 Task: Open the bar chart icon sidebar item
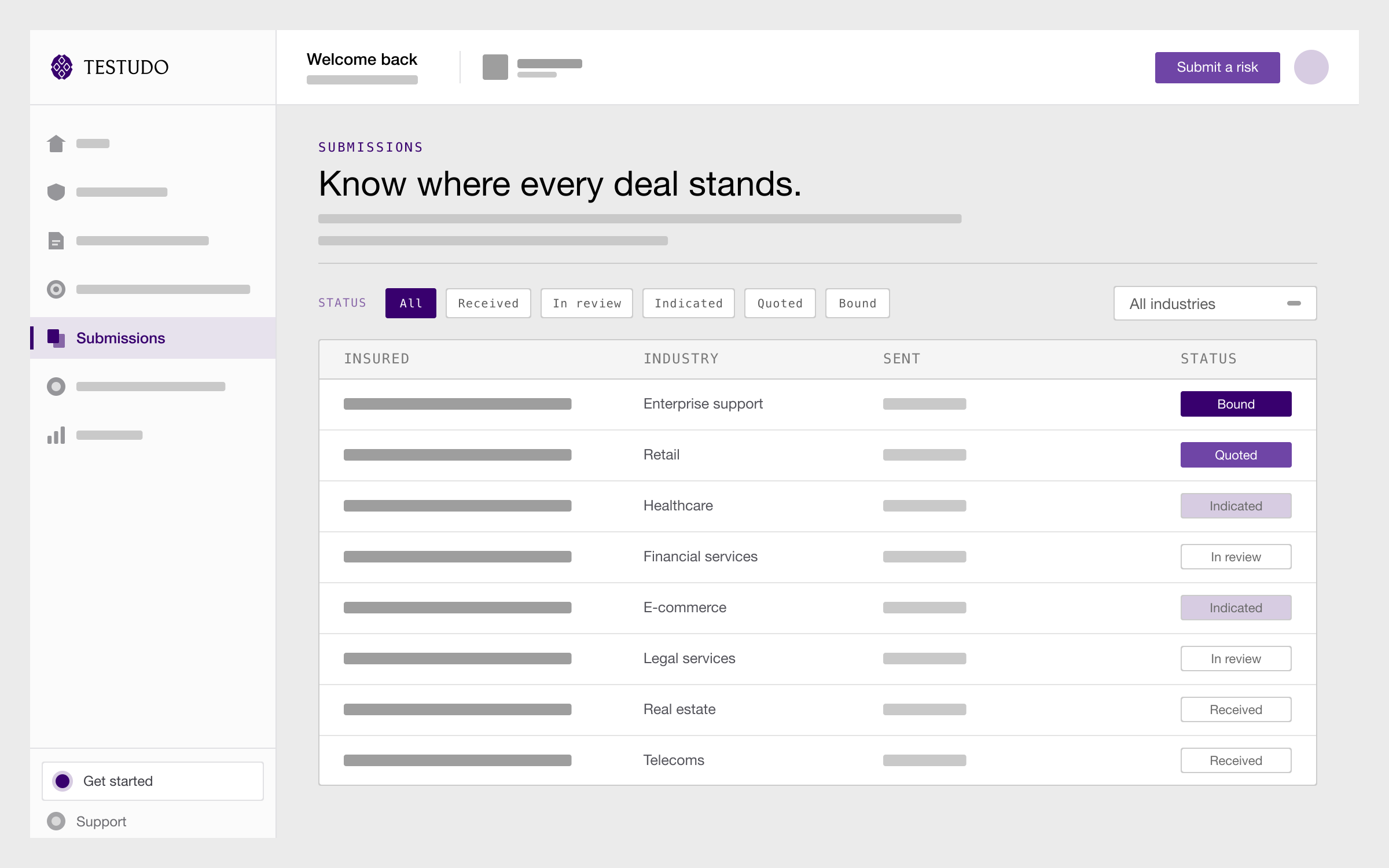[x=56, y=435]
